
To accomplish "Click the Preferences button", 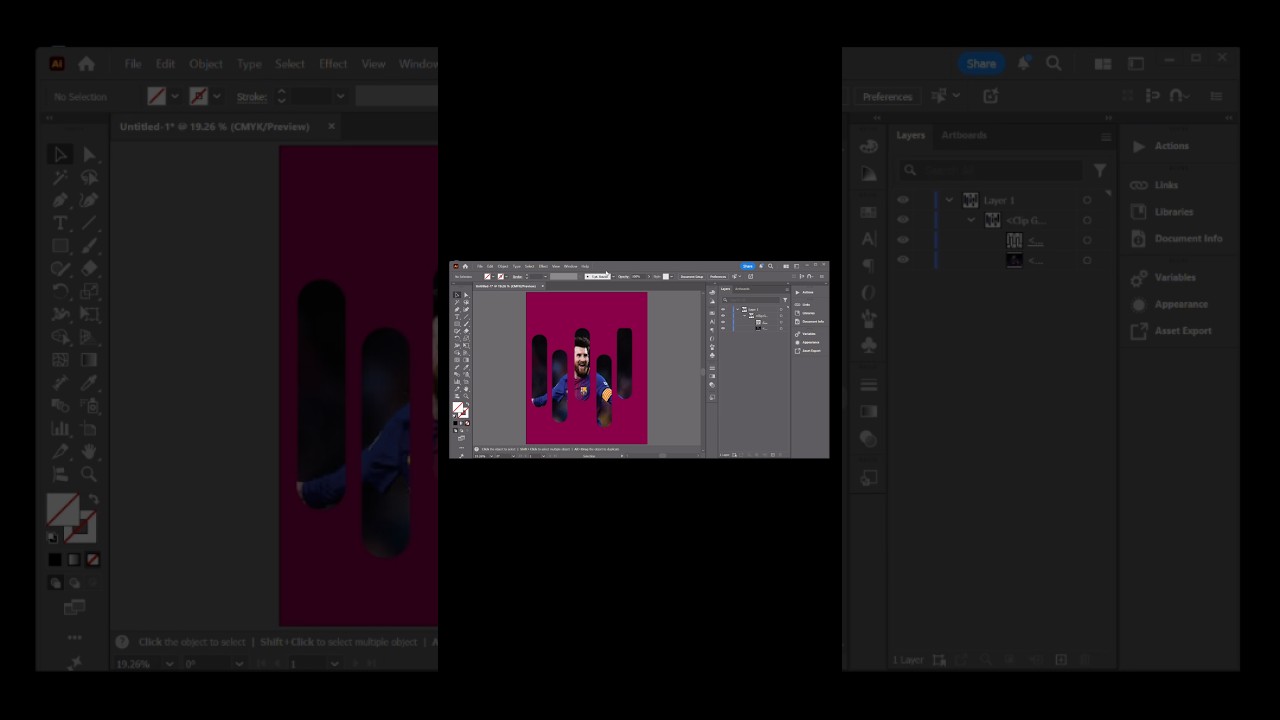I will [x=887, y=96].
